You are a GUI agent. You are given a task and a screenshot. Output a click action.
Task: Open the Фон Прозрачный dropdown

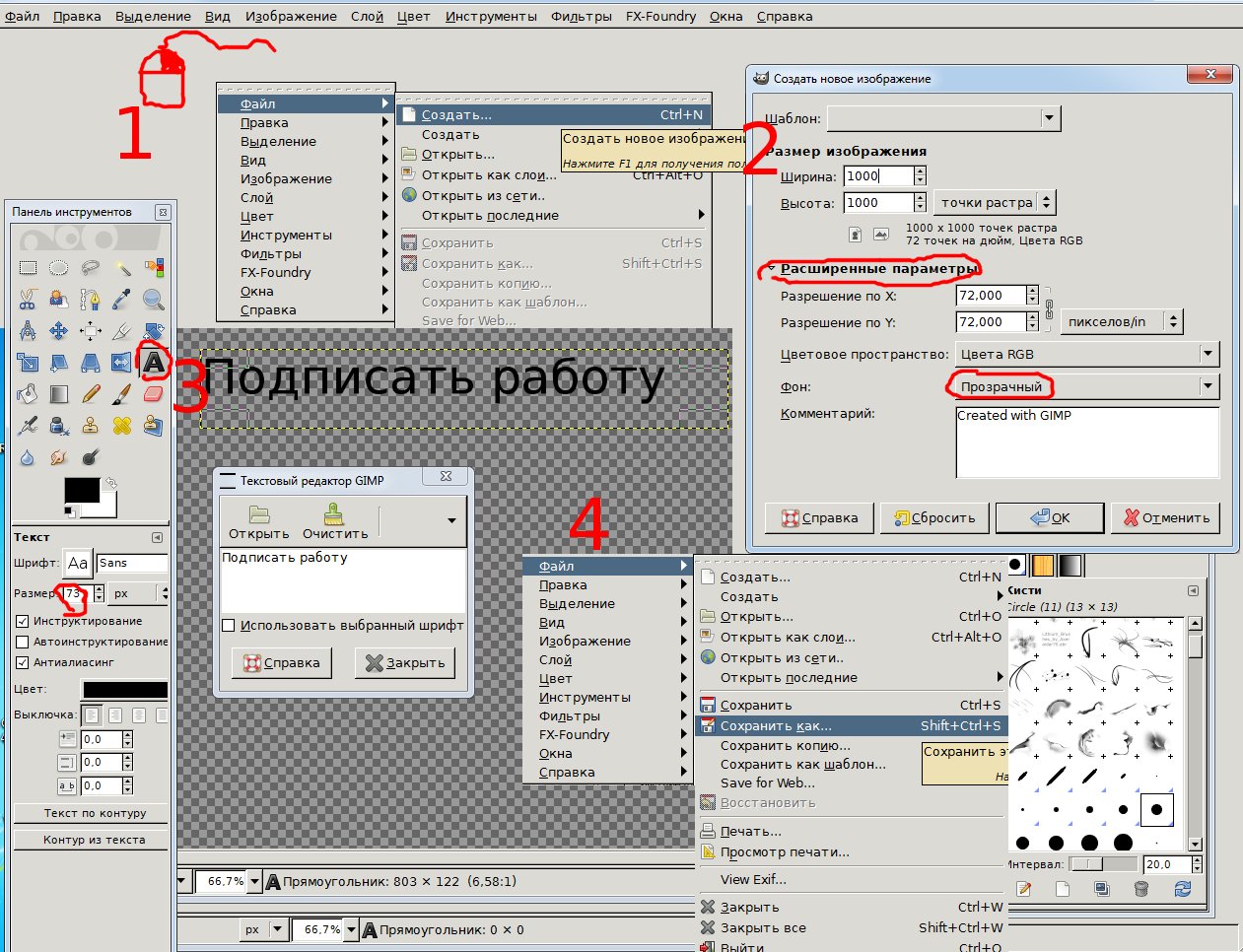[1087, 386]
